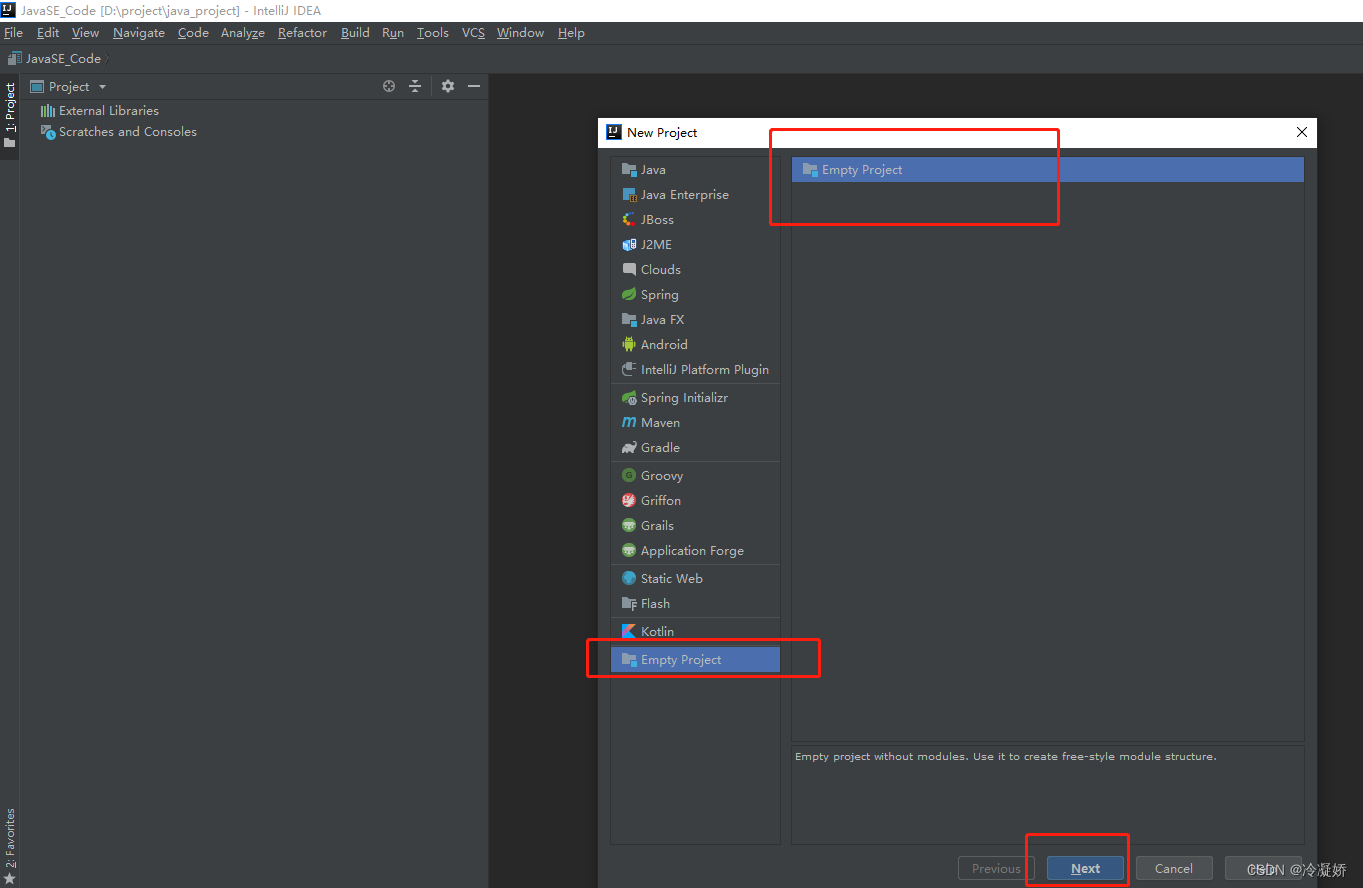The image size is (1363, 888).
Task: Click the Project panel title label
Action: [x=69, y=87]
